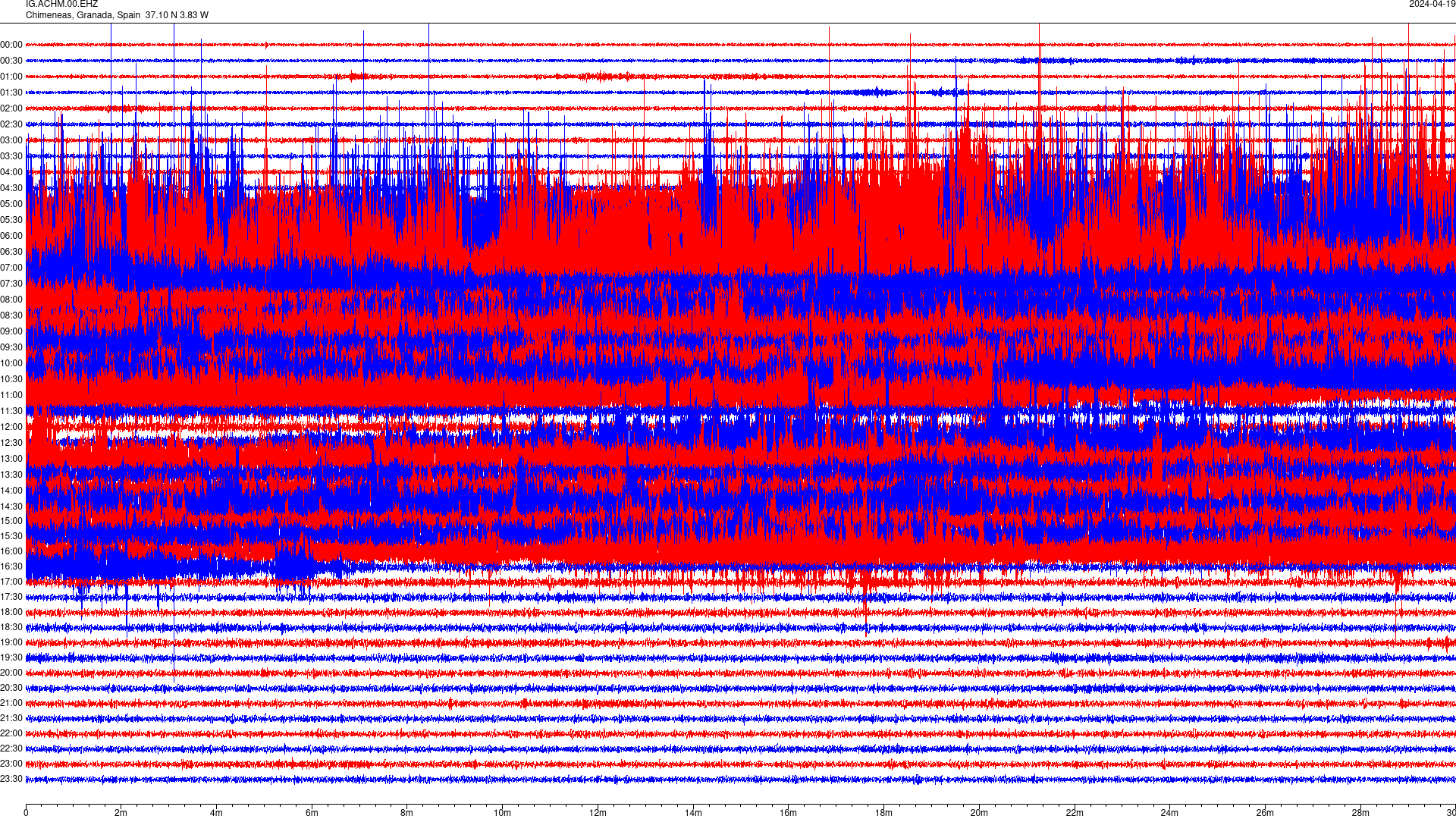
Task: Click the 04:30 time row label
Action: (x=11, y=188)
